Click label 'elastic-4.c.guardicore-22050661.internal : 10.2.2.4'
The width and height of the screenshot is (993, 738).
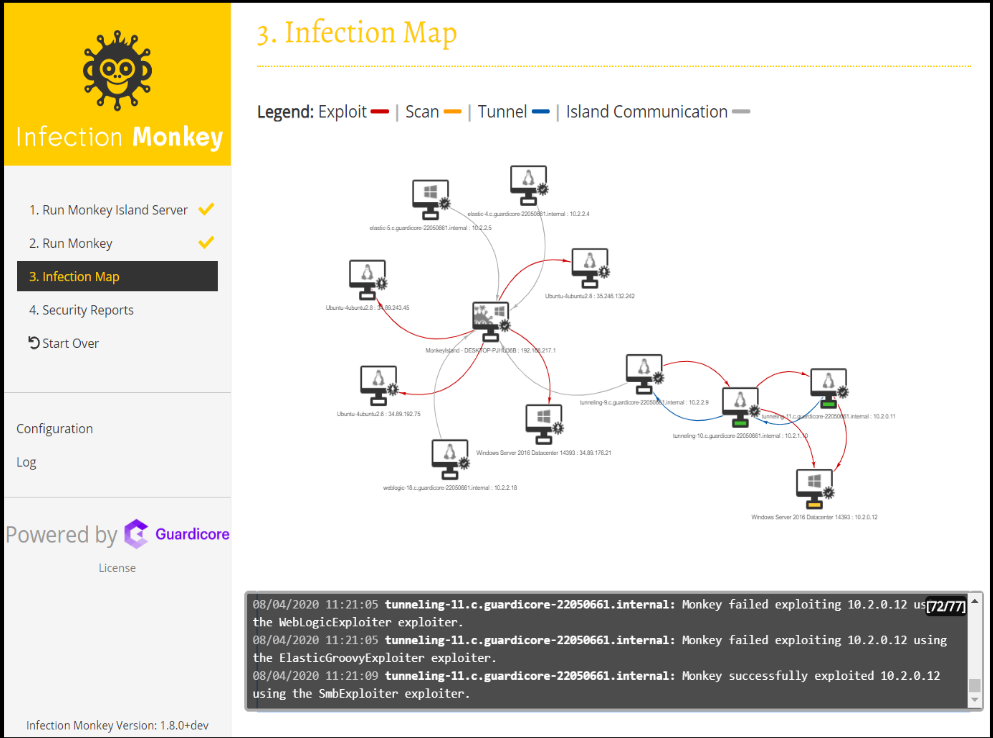(528, 214)
